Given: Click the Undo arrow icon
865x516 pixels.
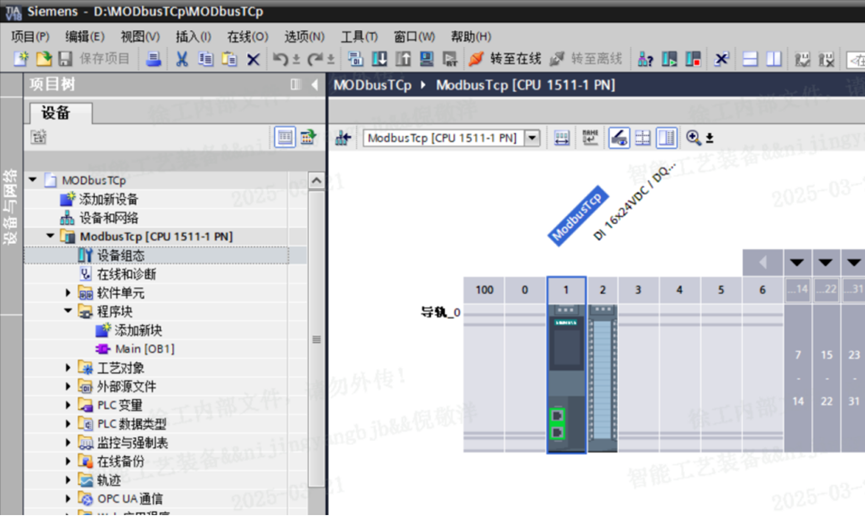Looking at the screenshot, I should 280,58.
